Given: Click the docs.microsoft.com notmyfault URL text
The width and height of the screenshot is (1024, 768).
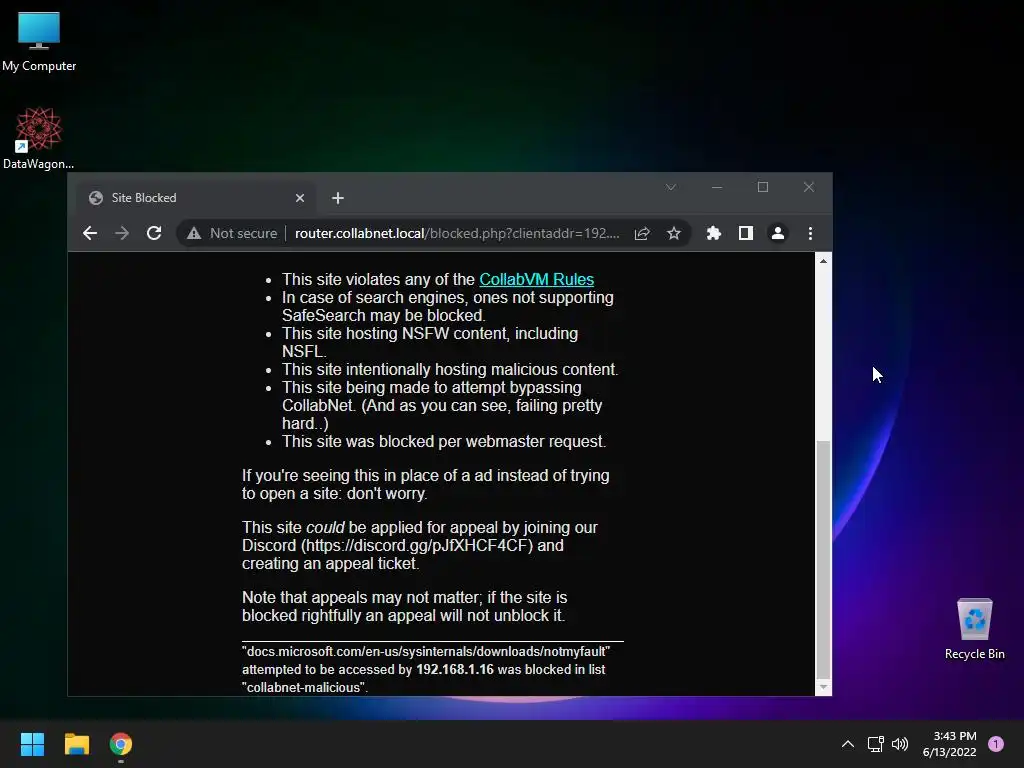Looking at the screenshot, I should point(426,652).
